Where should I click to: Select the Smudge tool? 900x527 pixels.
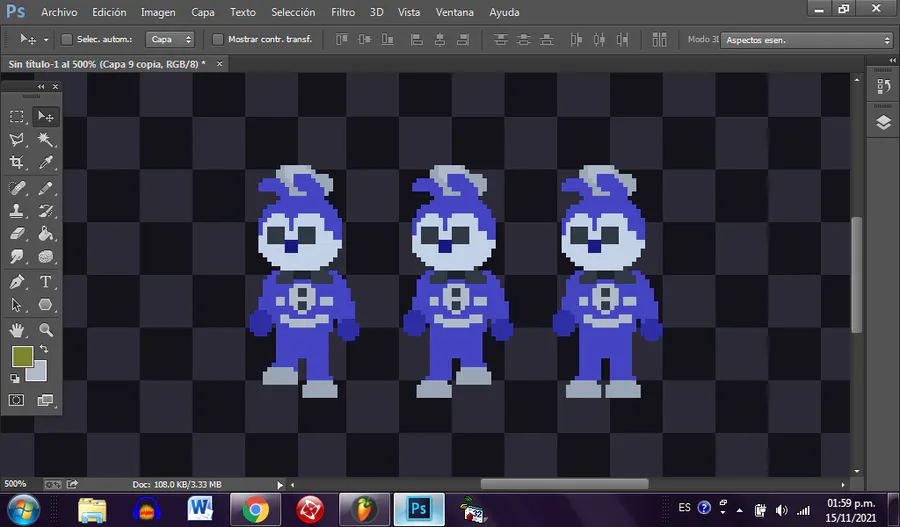click(17, 257)
